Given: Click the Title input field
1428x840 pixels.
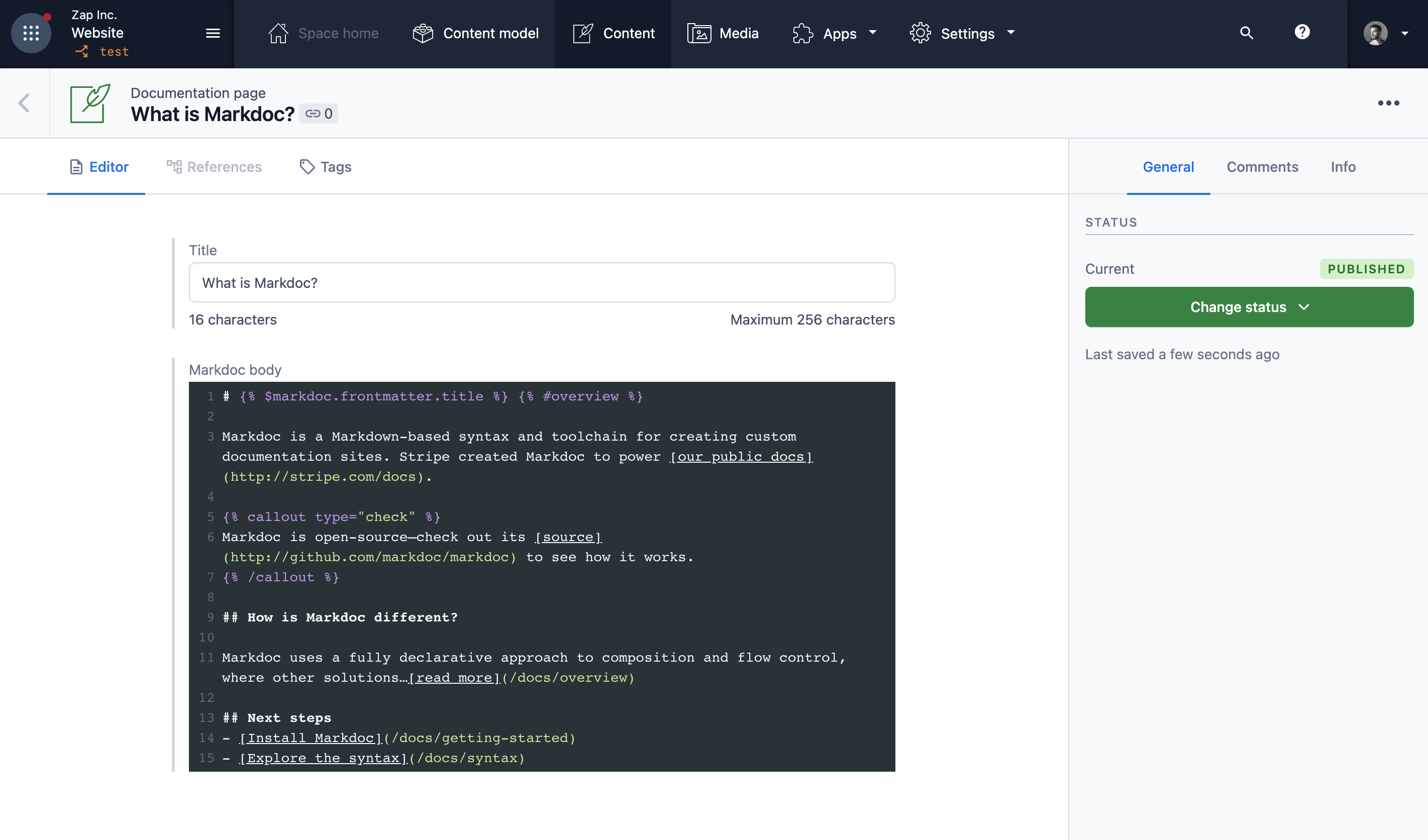Looking at the screenshot, I should click(x=542, y=282).
